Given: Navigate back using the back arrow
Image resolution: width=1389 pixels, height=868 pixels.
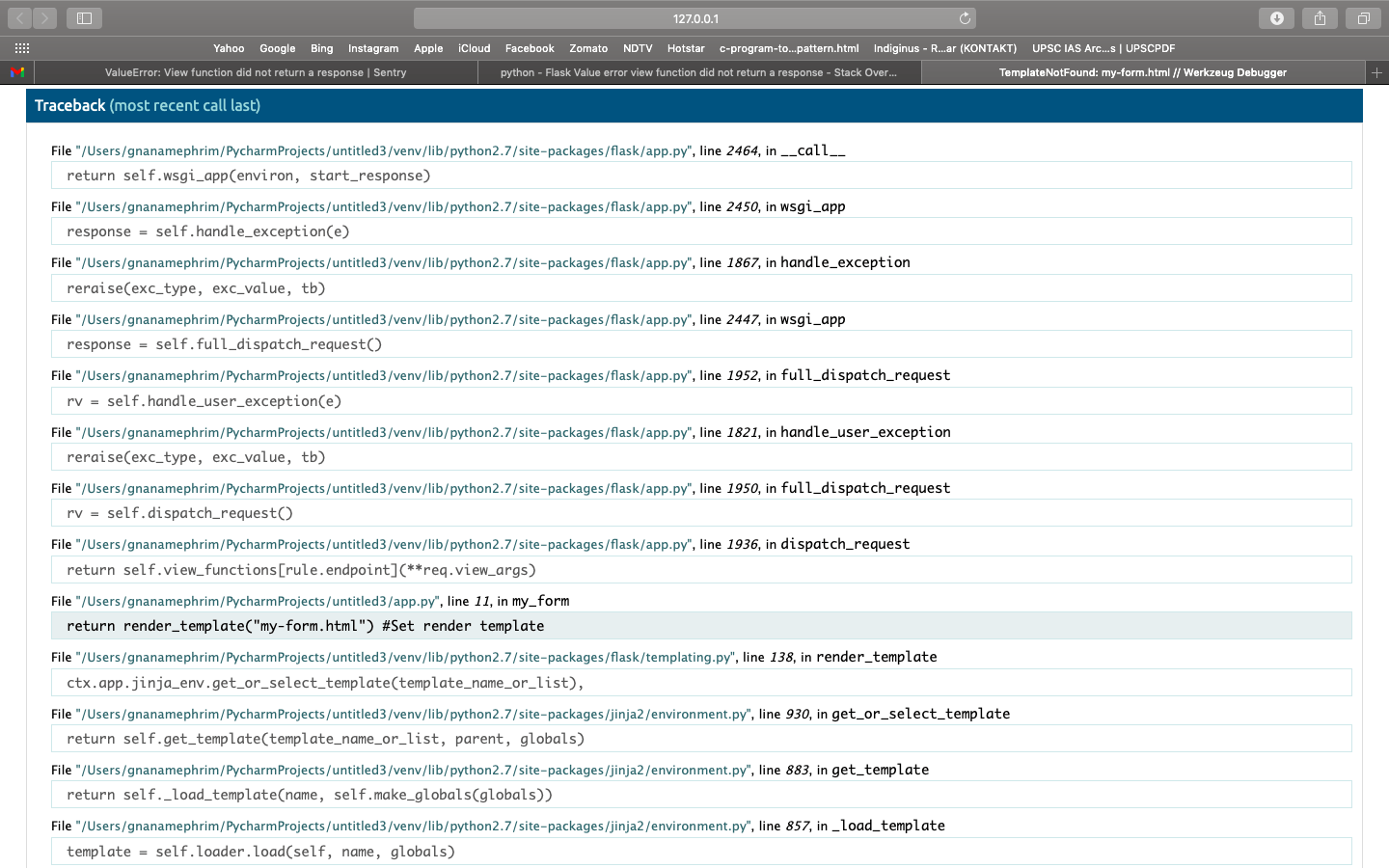Looking at the screenshot, I should pyautogui.click(x=19, y=17).
